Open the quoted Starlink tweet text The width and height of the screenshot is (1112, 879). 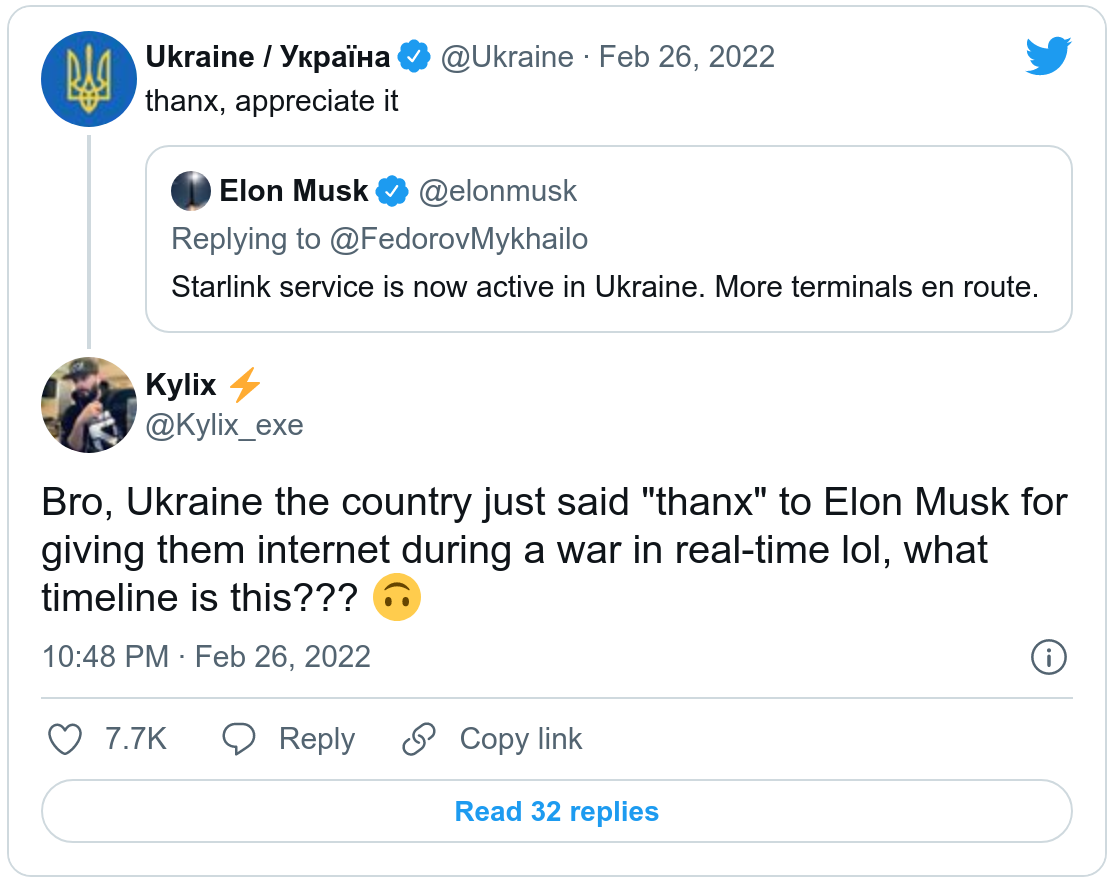(605, 287)
